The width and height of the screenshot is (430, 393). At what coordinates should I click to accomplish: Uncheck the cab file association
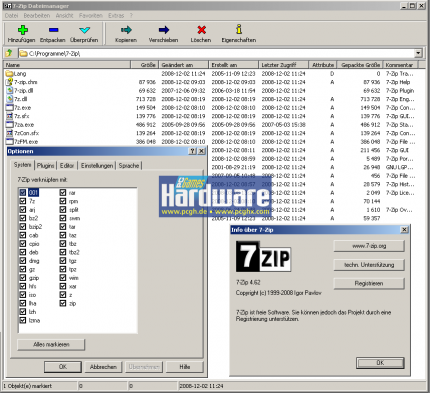click(23, 235)
